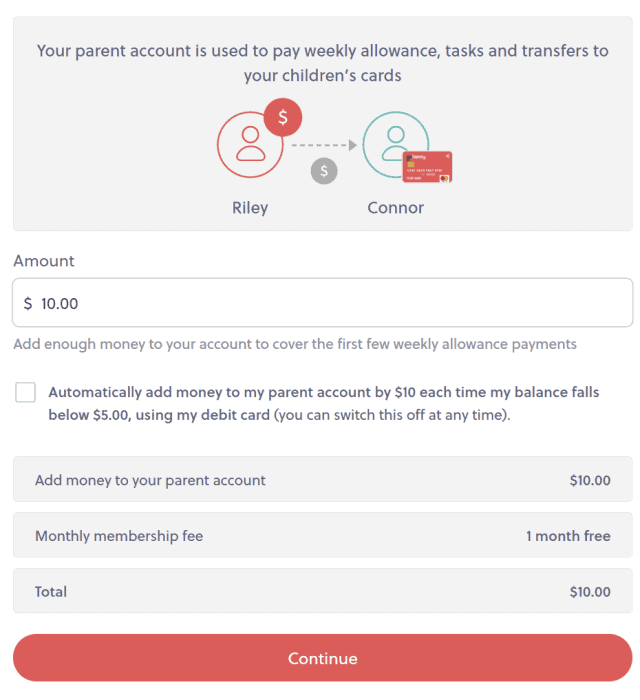
Task: Click the red dollar badge on Riley's avatar
Action: pyautogui.click(x=283, y=118)
